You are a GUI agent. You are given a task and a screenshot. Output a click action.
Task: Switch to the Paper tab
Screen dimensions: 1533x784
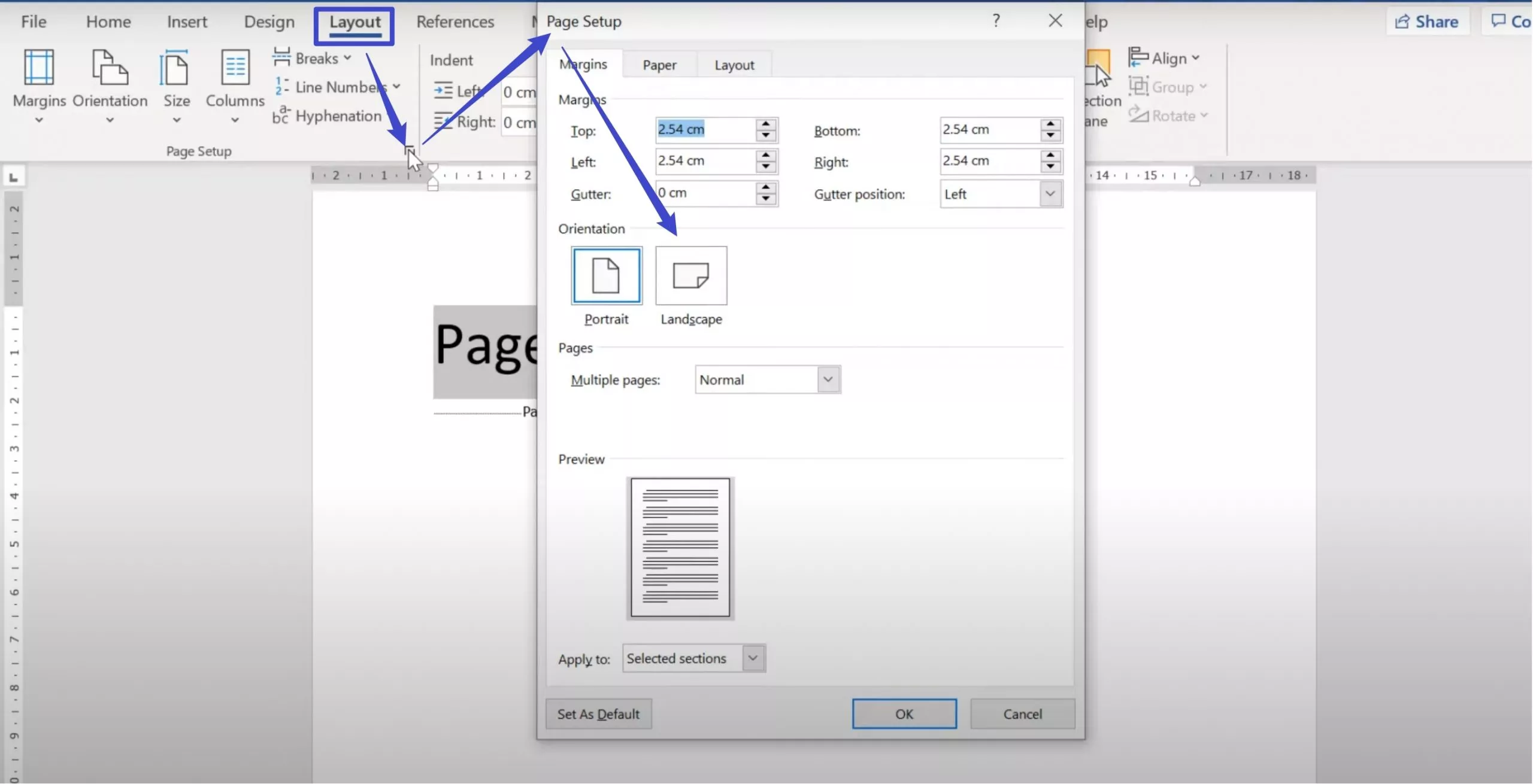coord(659,65)
